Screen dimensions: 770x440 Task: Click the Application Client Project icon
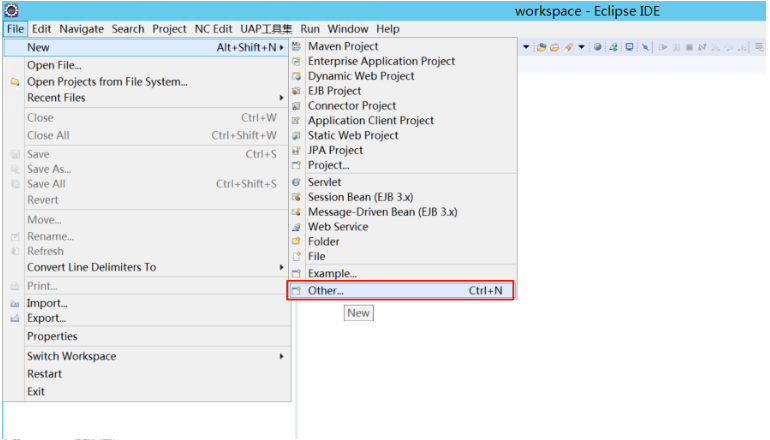coord(296,120)
